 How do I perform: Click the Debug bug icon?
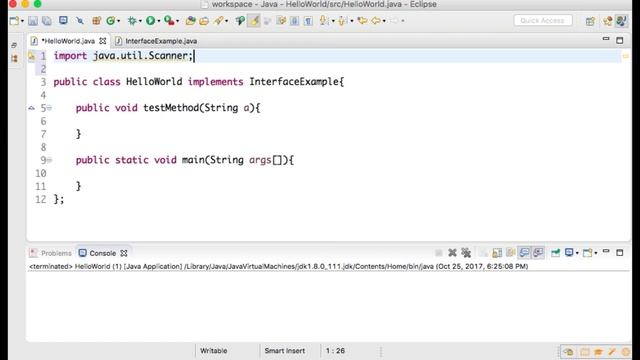point(132,20)
